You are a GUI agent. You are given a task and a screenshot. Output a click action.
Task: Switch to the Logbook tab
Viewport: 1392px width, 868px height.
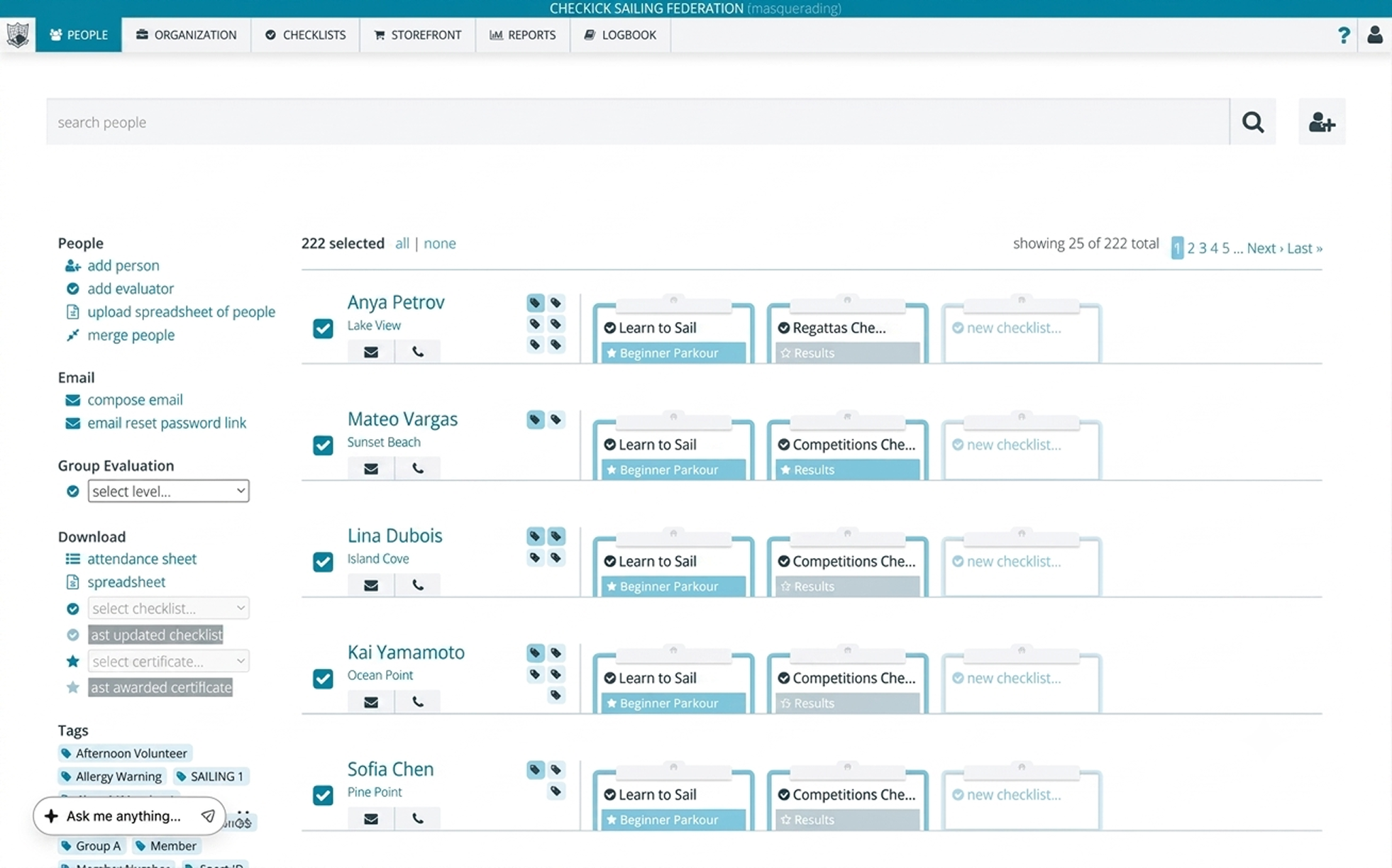point(620,35)
